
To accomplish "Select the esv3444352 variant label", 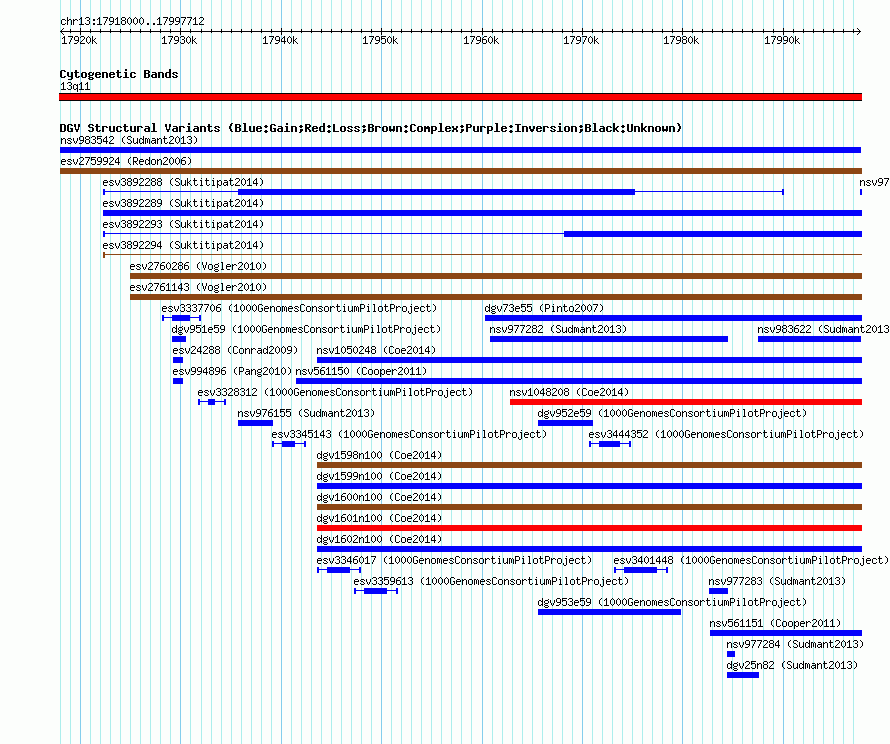I will coord(726,434).
